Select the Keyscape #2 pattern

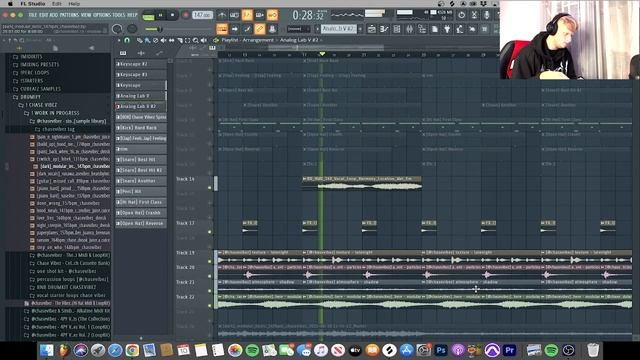click(141, 64)
